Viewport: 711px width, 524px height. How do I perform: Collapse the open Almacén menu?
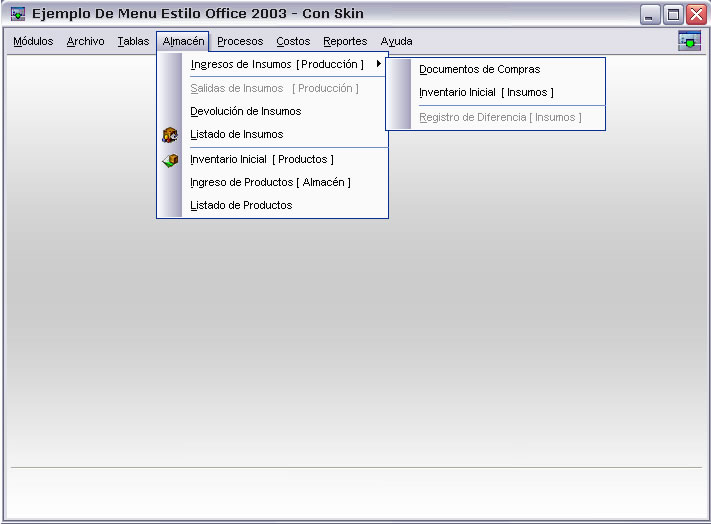click(183, 42)
